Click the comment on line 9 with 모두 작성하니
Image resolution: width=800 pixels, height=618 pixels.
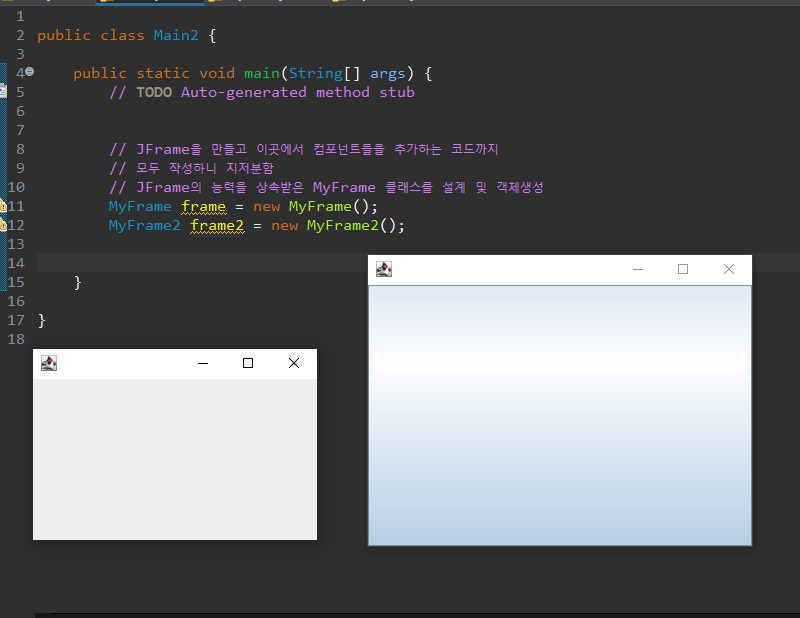[x=191, y=168]
